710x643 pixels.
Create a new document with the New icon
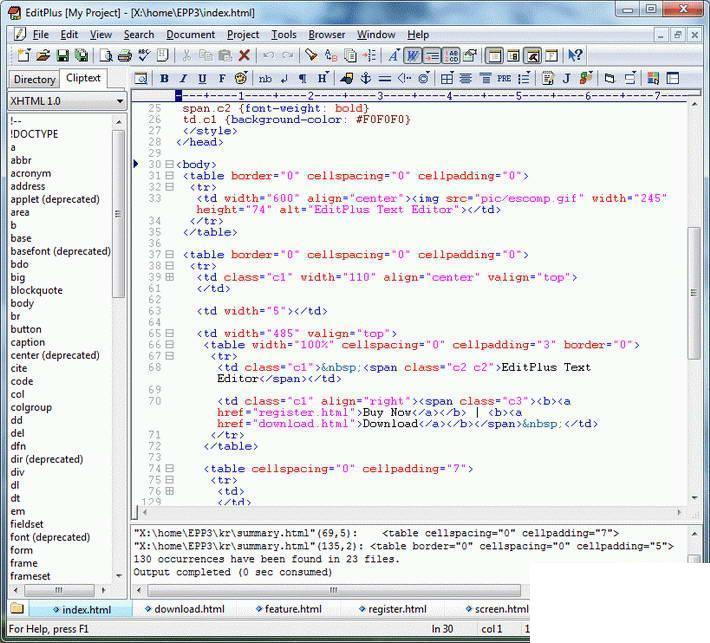[24, 55]
